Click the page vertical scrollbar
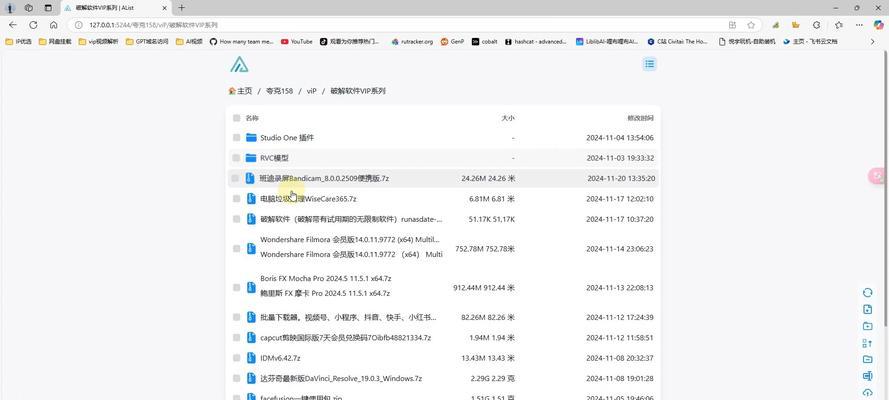The image size is (889, 400). click(886, 187)
